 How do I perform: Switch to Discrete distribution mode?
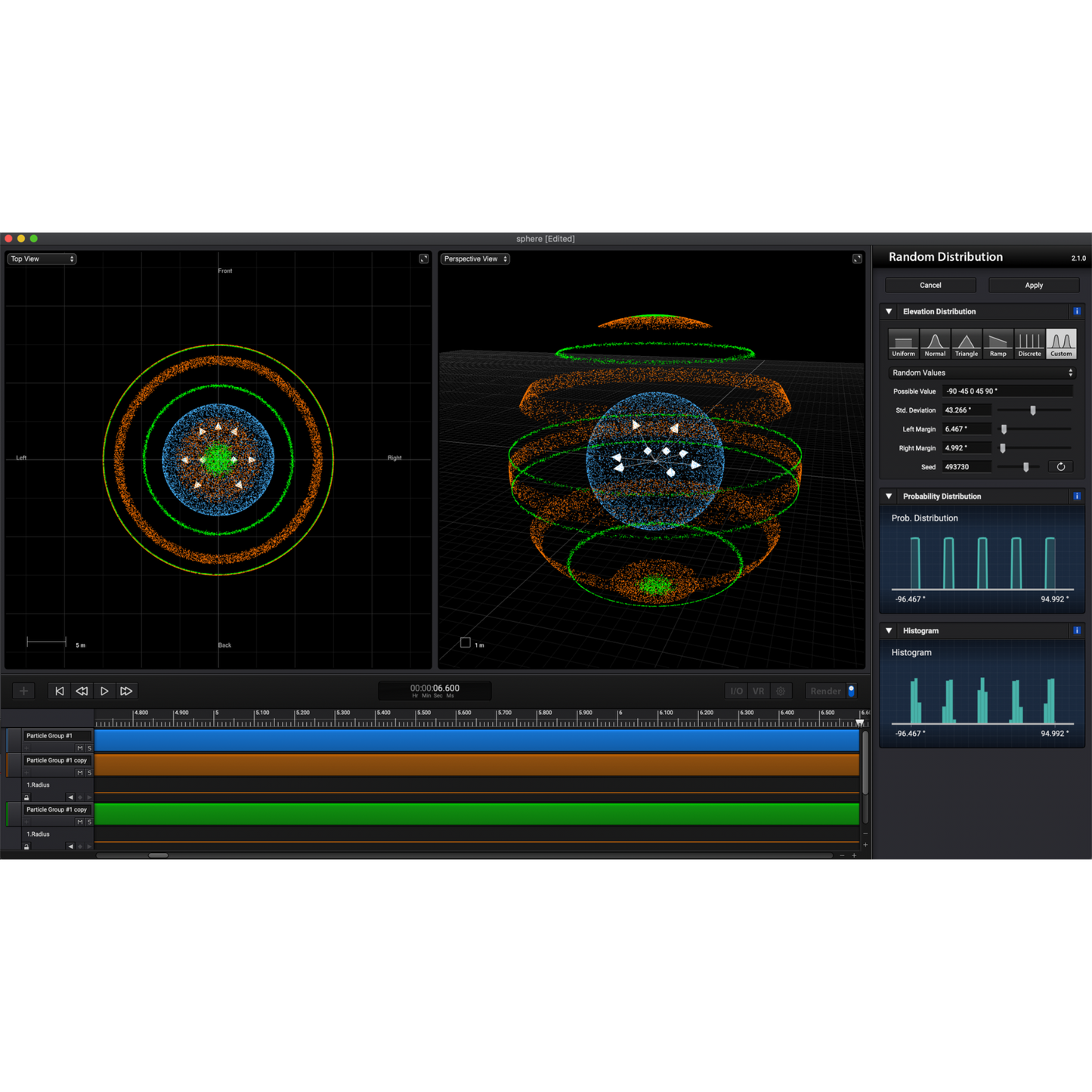1029,343
